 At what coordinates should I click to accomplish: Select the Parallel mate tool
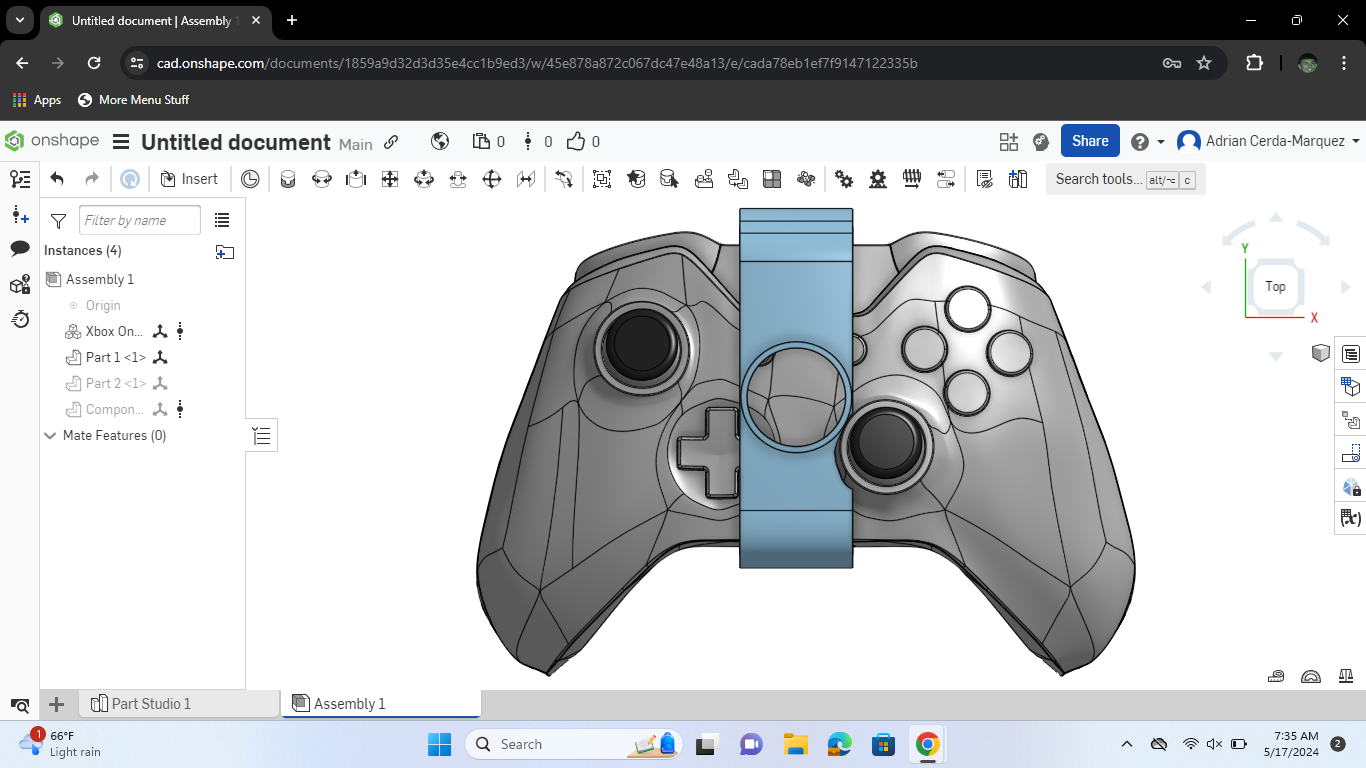point(526,179)
